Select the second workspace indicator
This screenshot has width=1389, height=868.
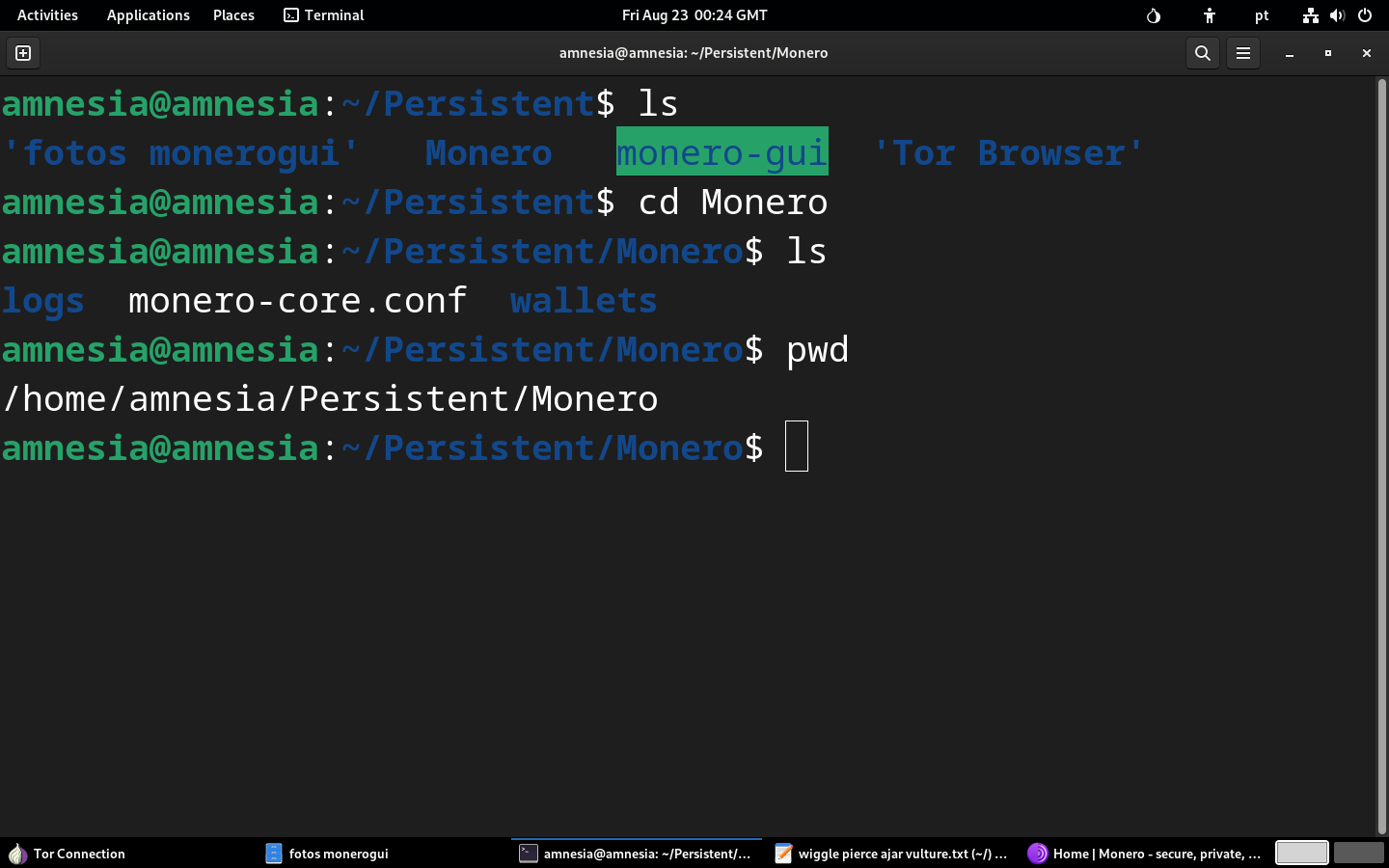[x=1358, y=853]
